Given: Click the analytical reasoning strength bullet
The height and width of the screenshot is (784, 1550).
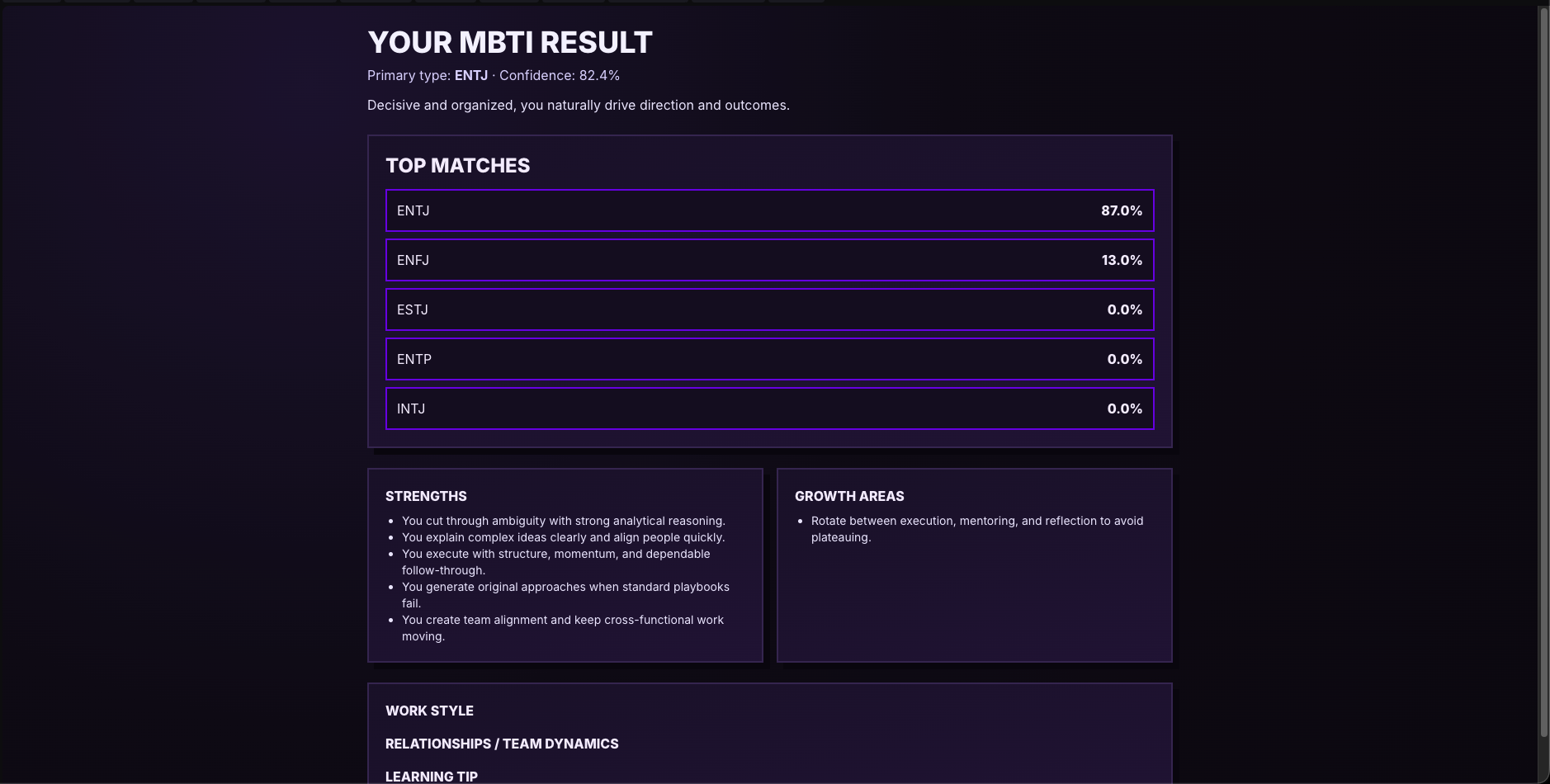Looking at the screenshot, I should [x=564, y=521].
